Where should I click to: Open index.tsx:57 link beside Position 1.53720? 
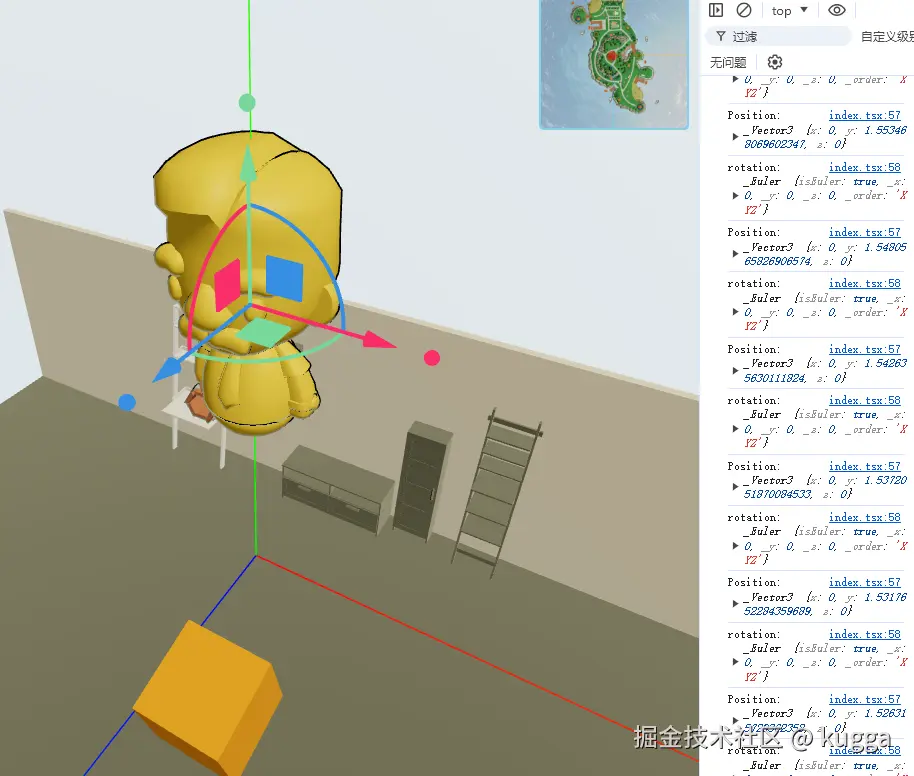tap(864, 466)
